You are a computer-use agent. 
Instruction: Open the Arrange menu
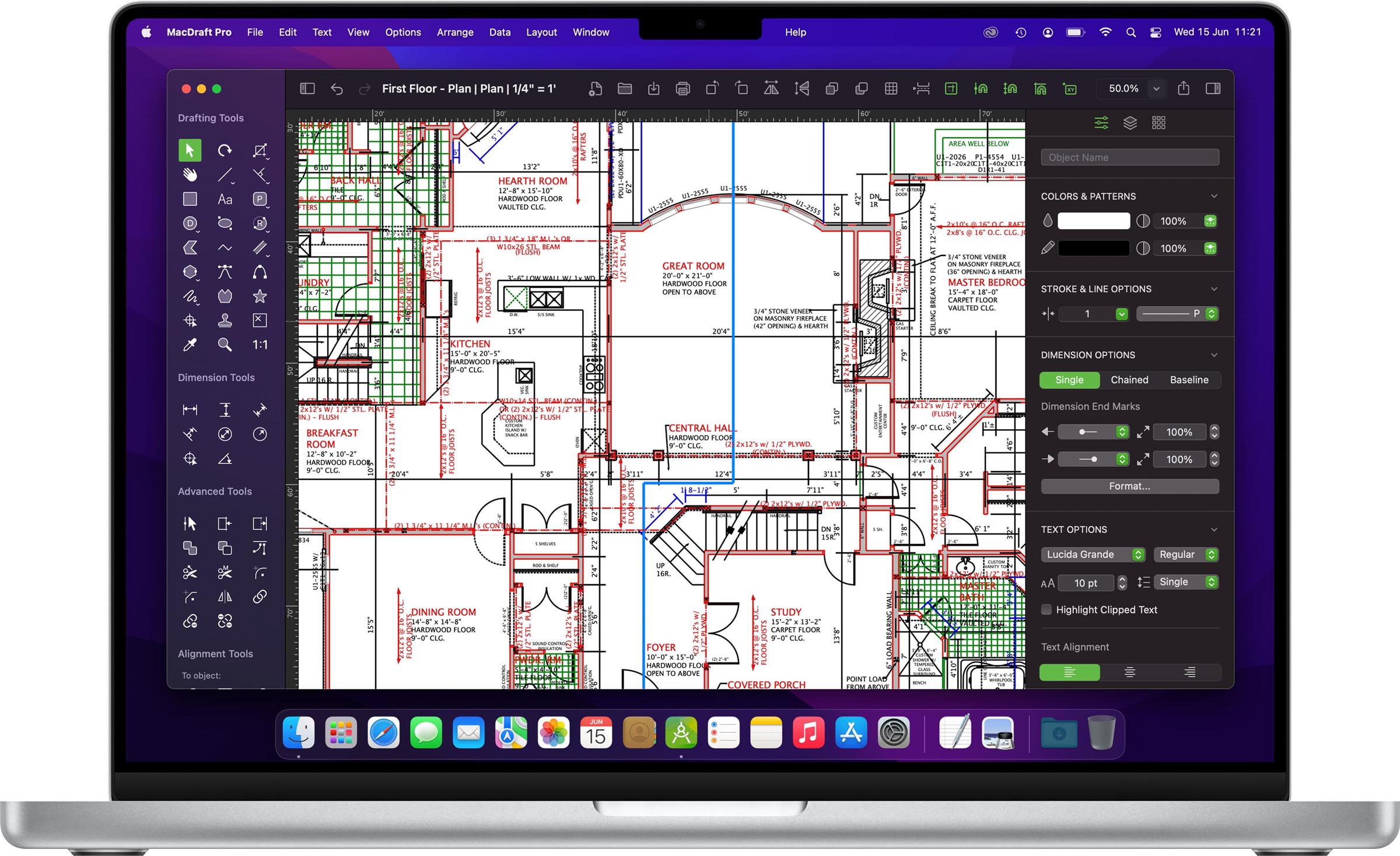pyautogui.click(x=453, y=31)
